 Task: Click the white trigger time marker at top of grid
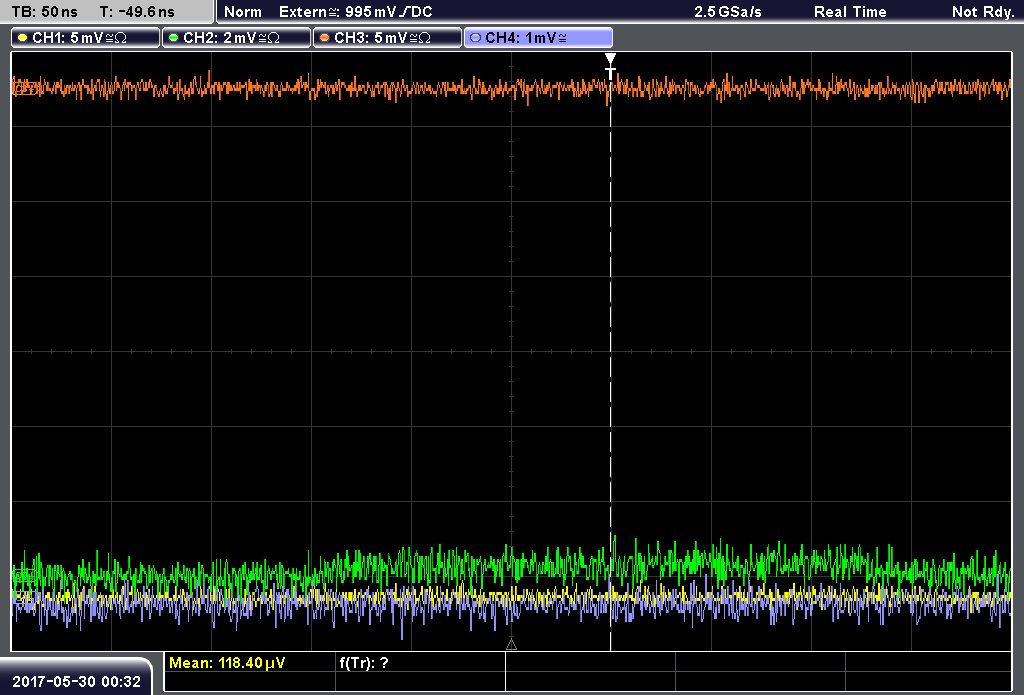[610, 66]
